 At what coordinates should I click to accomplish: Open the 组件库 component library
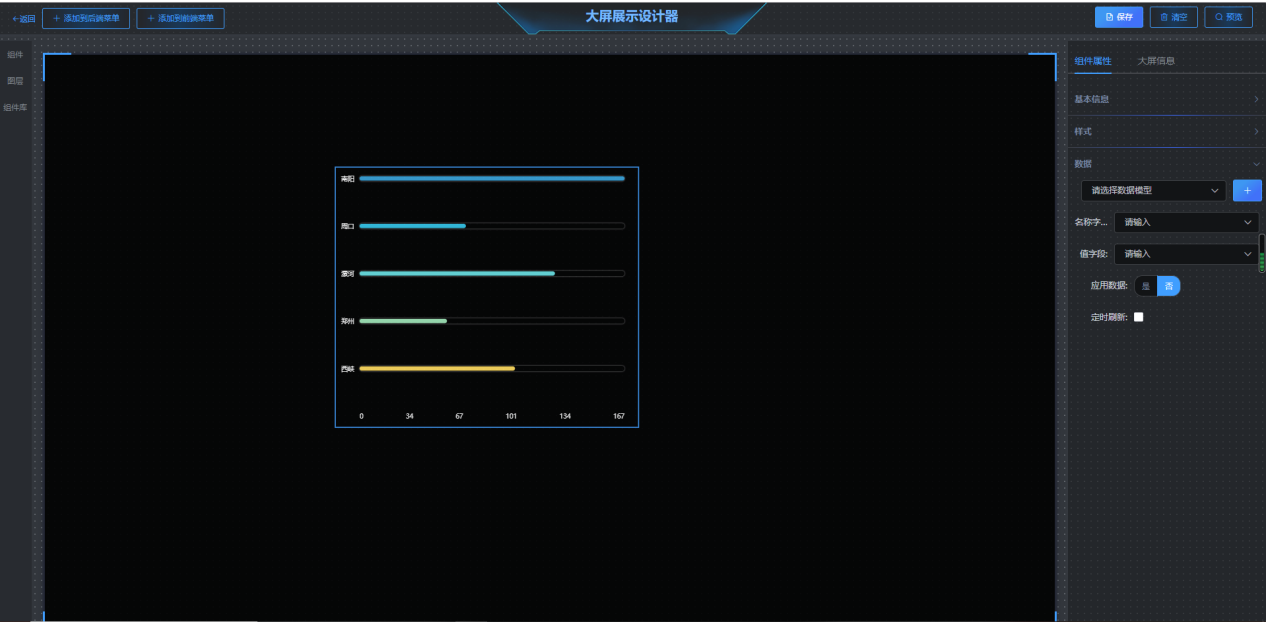pos(15,107)
